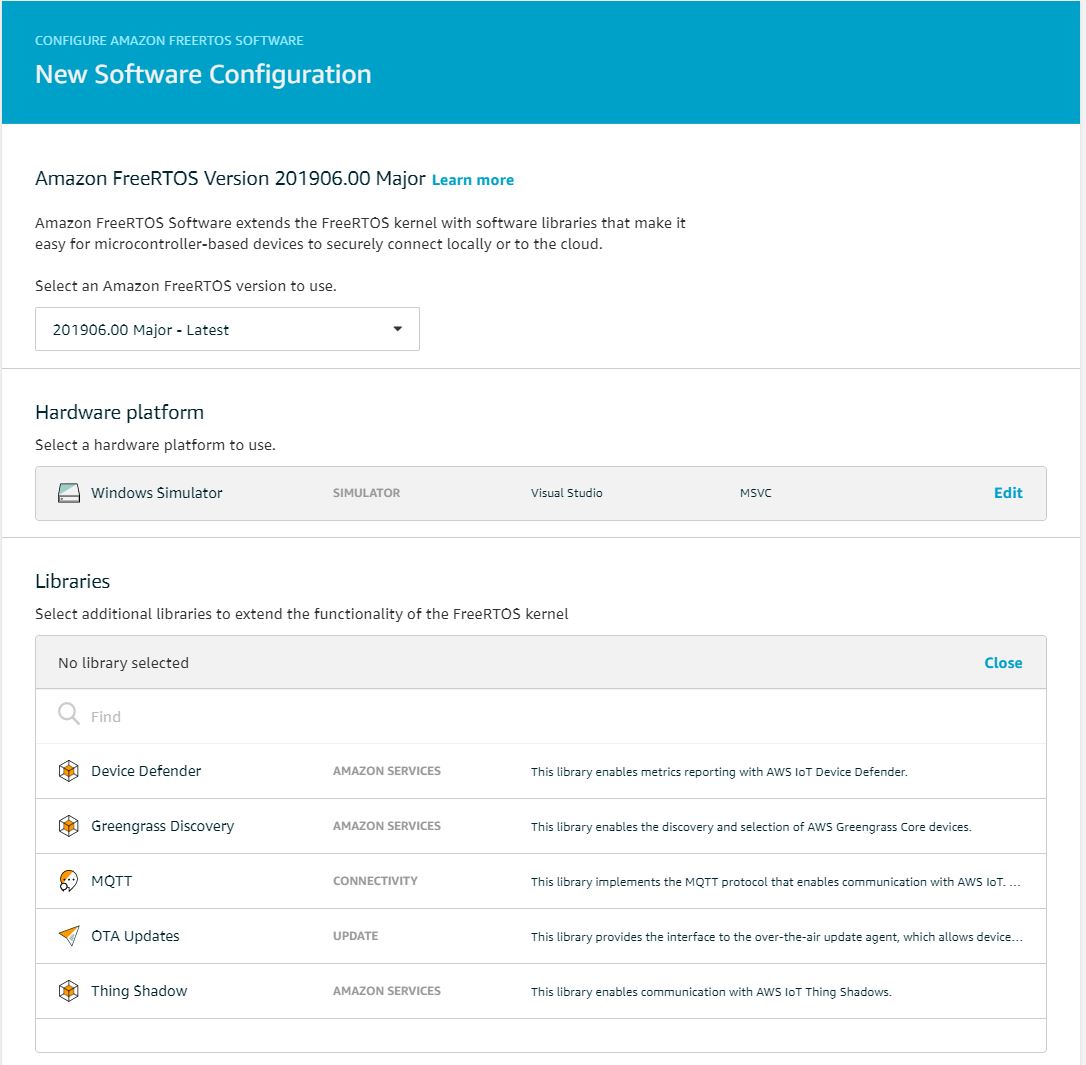
Task: Pick the Thing Shadow library name
Action: click(139, 991)
